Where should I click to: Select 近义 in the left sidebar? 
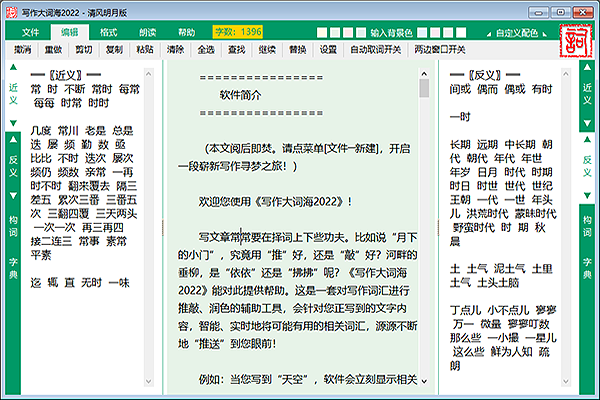13,94
